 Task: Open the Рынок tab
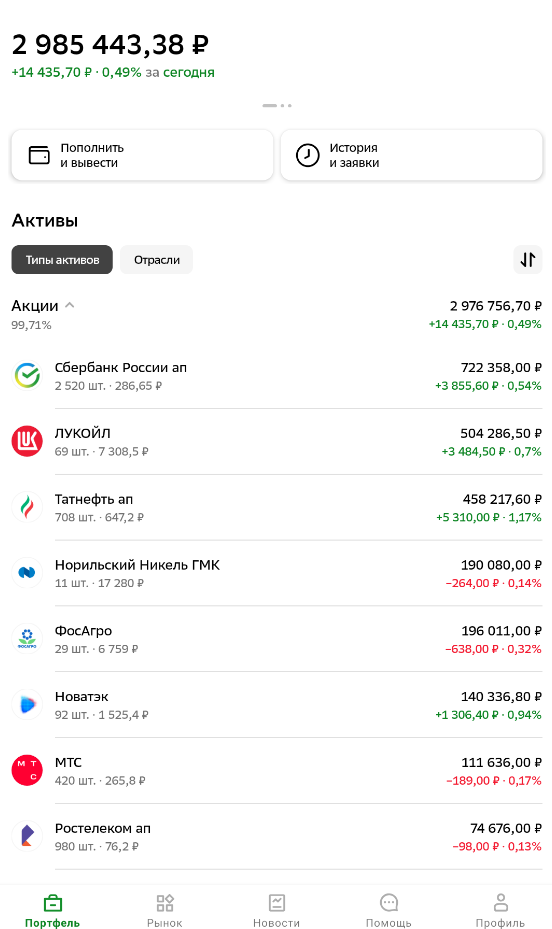pyautogui.click(x=165, y=911)
